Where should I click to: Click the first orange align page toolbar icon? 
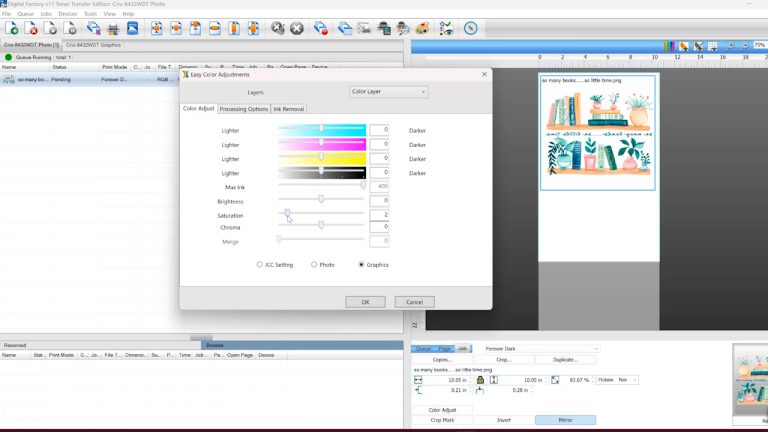tap(157, 28)
